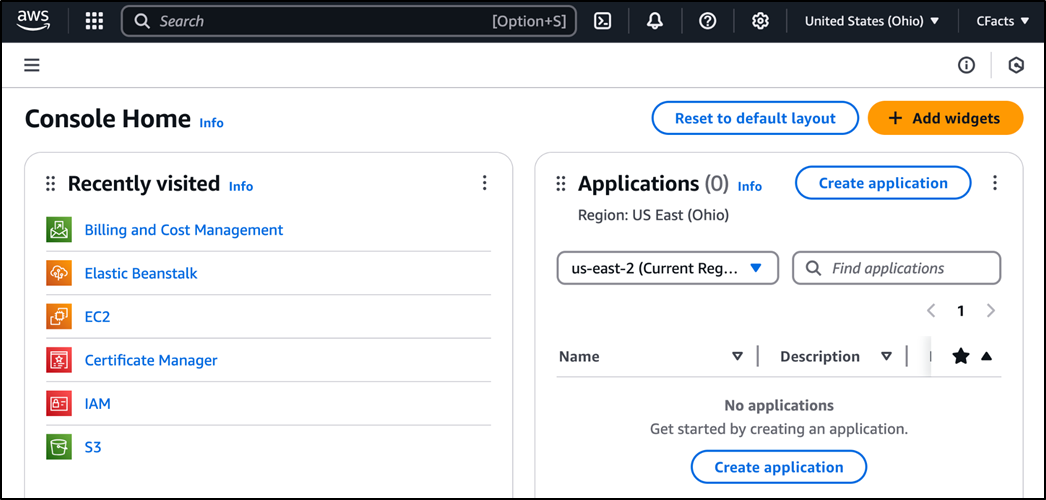Grab the Applications widget drag handle
The height and width of the screenshot is (500, 1046).
pyautogui.click(x=561, y=183)
